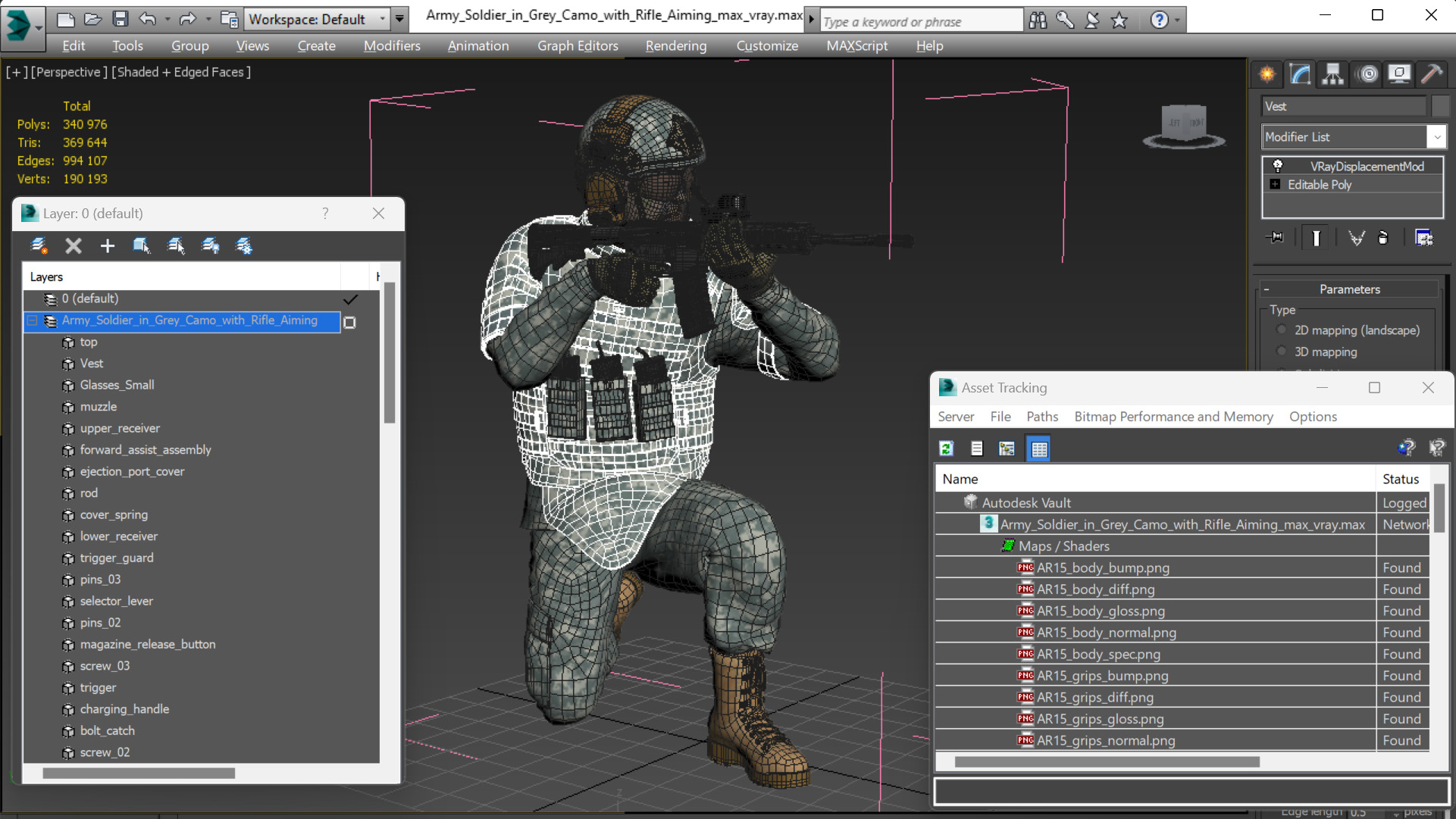Click Delete layer X icon
The image size is (1456, 819).
coord(73,245)
